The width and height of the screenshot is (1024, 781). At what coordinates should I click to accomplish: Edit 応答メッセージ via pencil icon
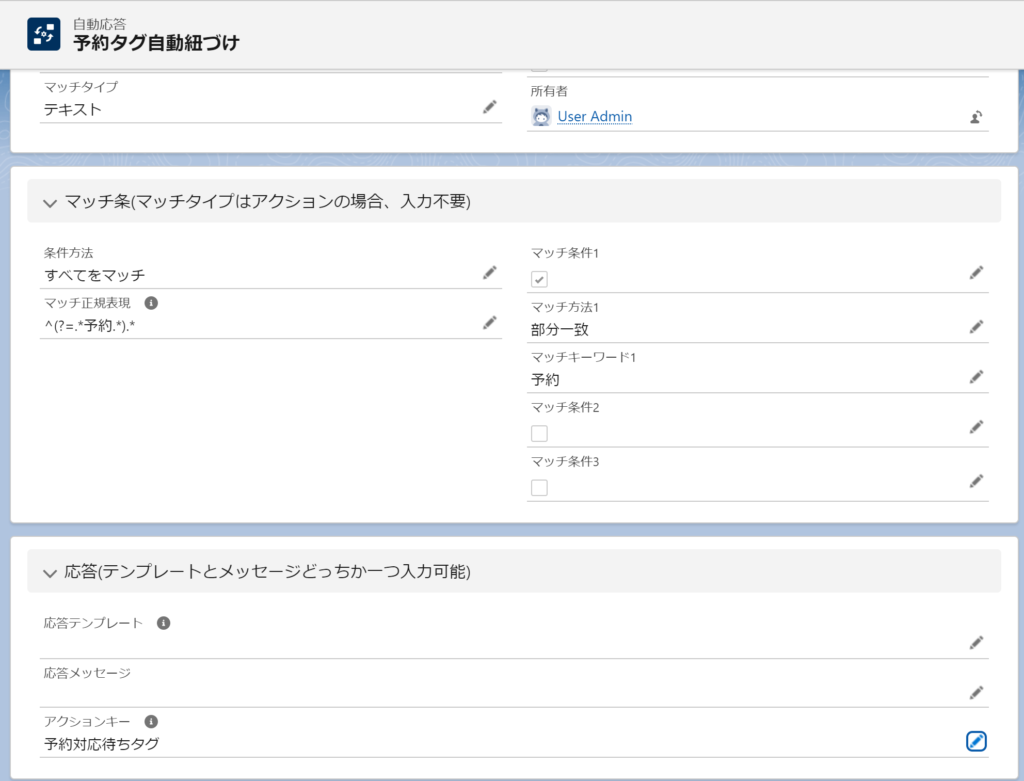[976, 692]
